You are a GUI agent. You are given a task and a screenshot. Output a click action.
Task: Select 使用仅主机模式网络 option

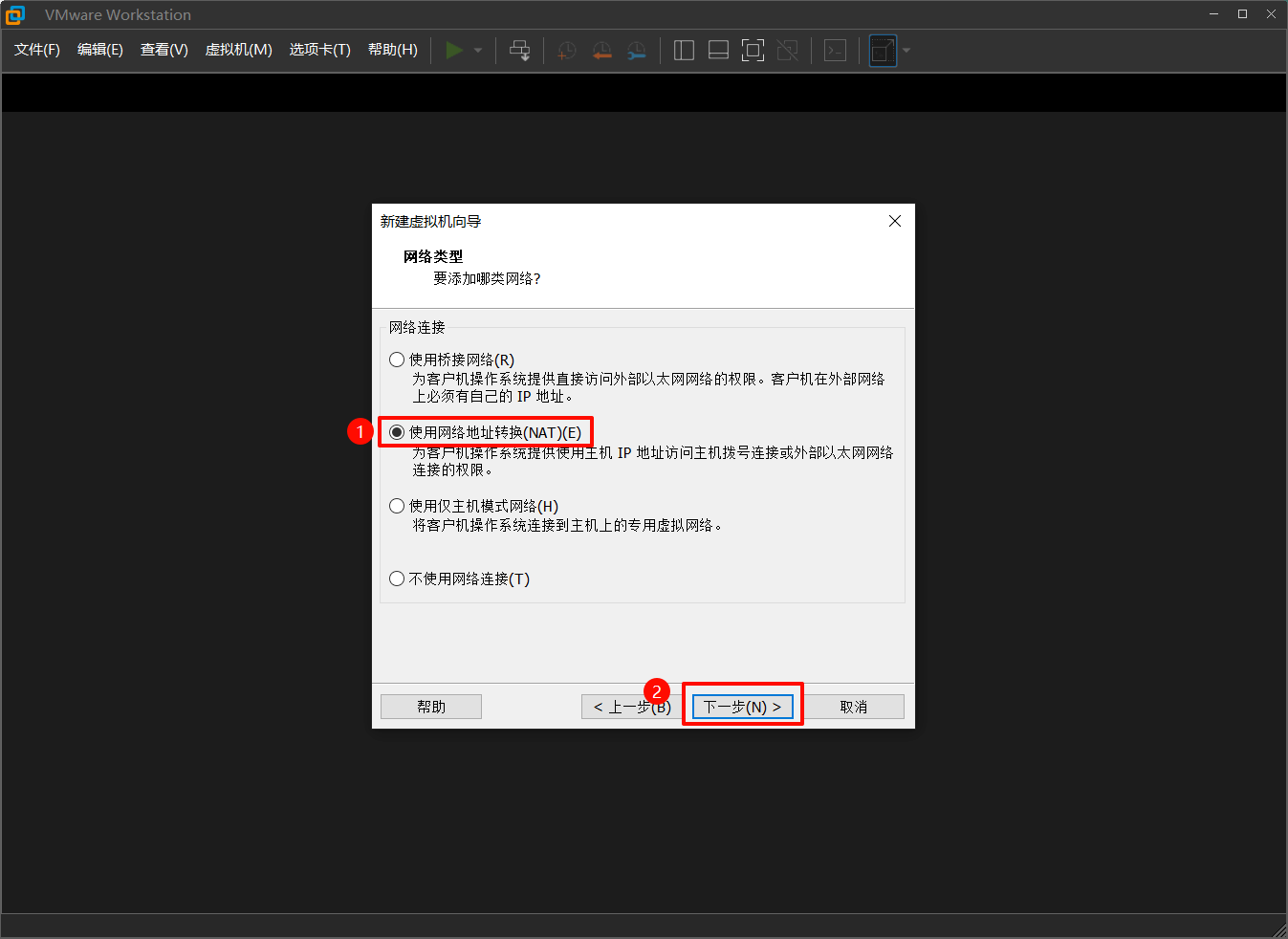(x=396, y=506)
